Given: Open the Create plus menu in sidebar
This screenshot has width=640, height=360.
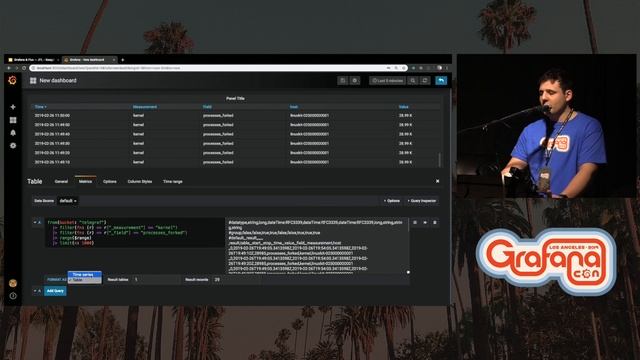Looking at the screenshot, I should pyautogui.click(x=13, y=107).
